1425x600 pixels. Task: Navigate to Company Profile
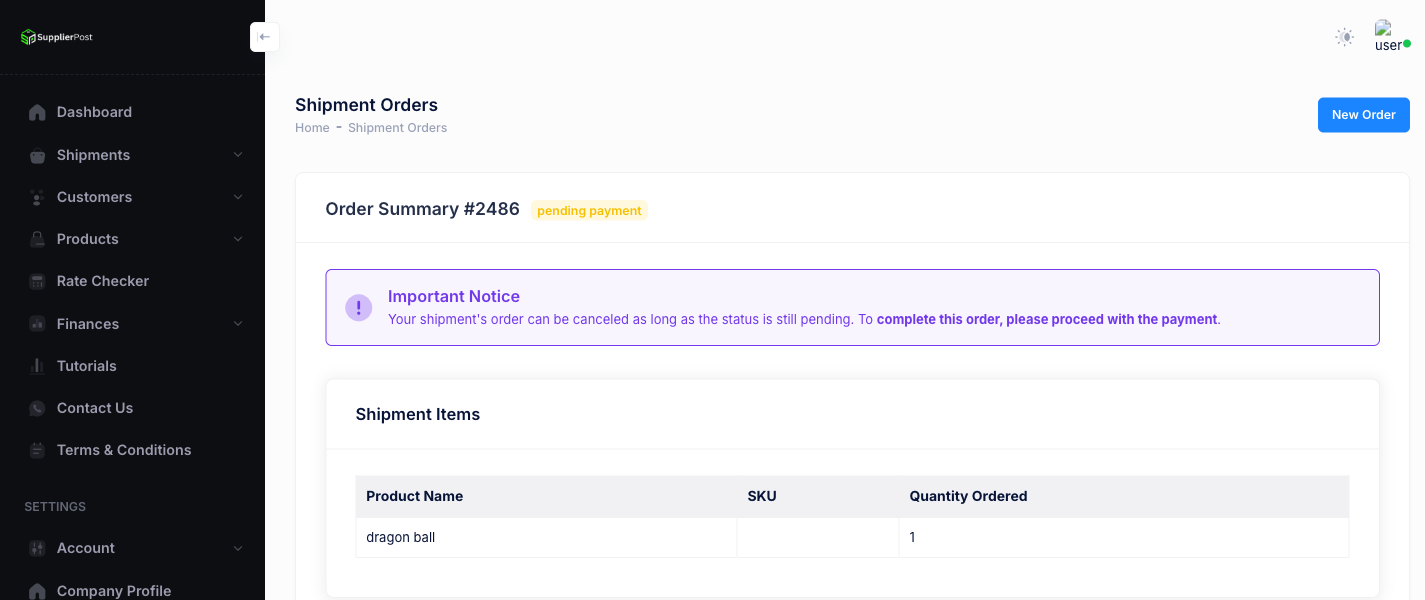point(113,590)
